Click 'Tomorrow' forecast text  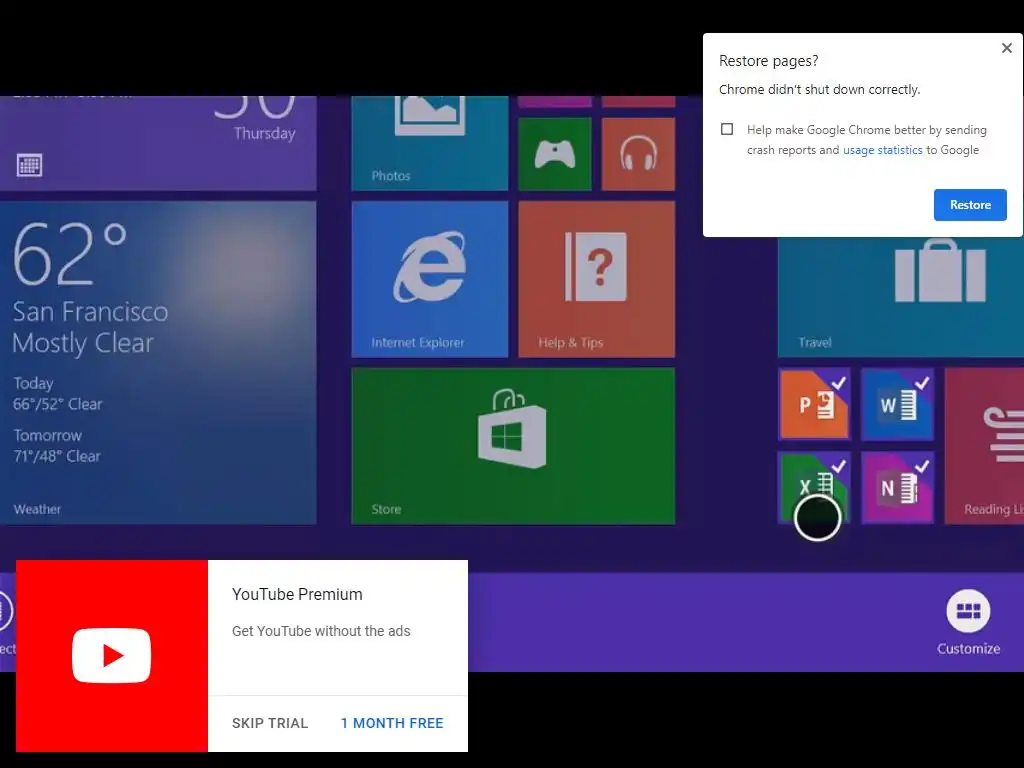tap(48, 435)
